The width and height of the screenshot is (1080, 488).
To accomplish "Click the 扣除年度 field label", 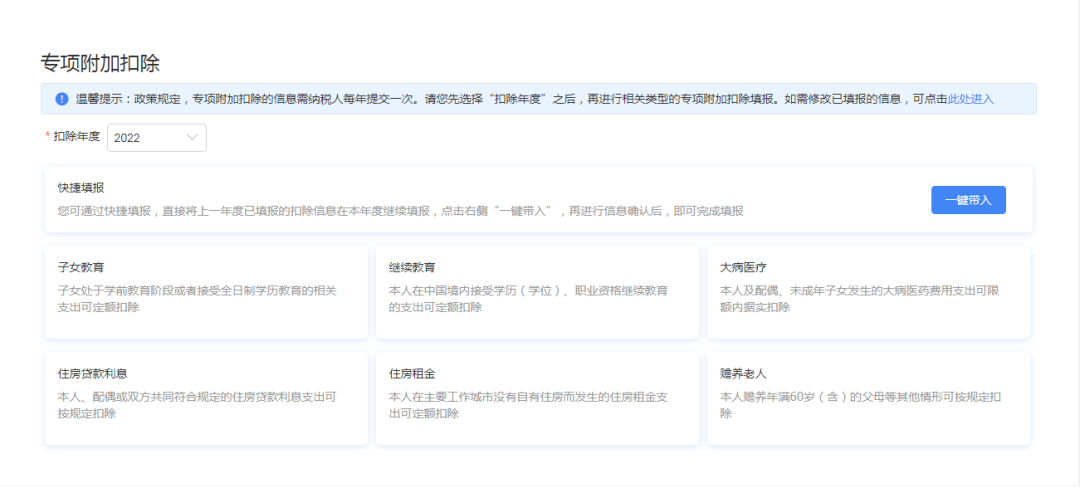I will click(76, 136).
